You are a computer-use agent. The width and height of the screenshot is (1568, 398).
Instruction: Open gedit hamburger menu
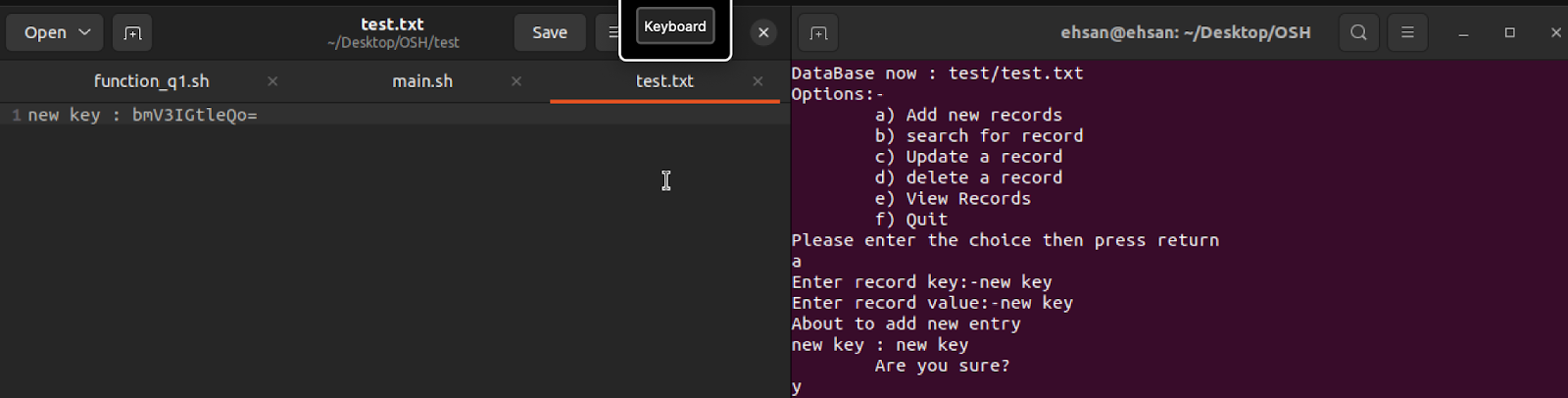(x=610, y=32)
